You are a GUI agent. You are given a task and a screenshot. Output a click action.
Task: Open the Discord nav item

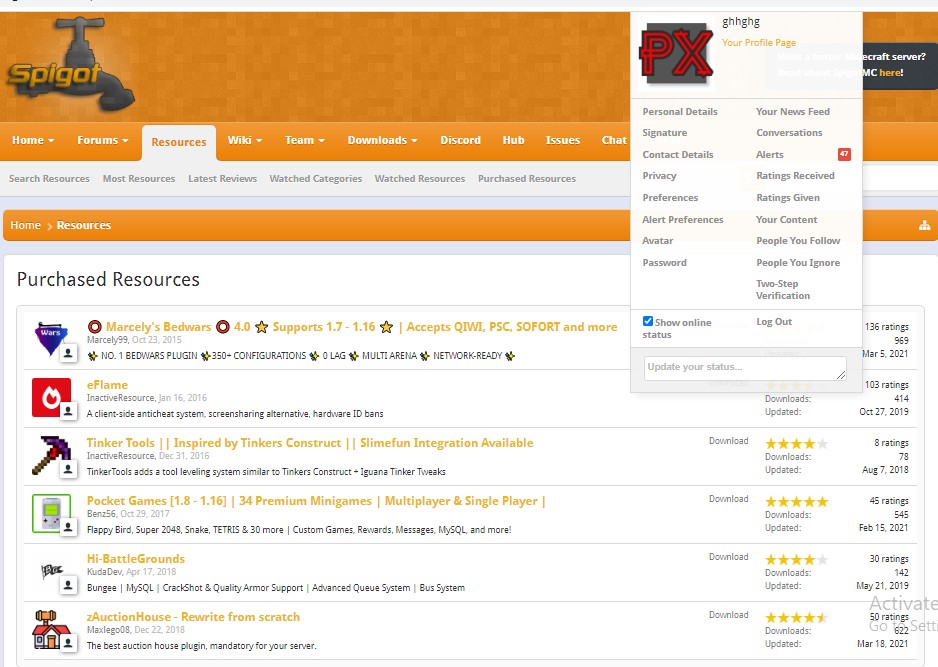[461, 140]
